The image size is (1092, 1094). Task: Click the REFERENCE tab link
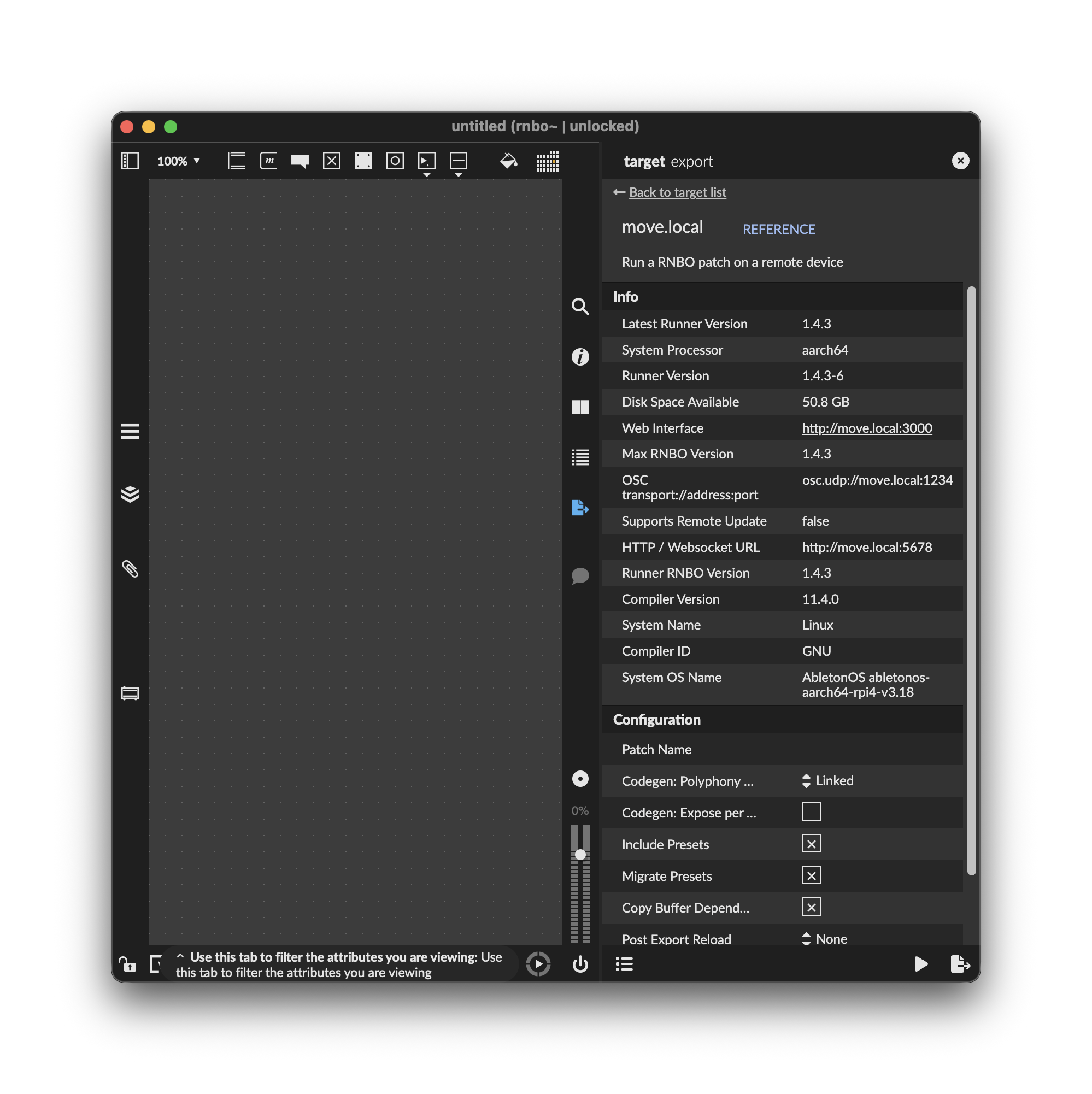coord(779,229)
